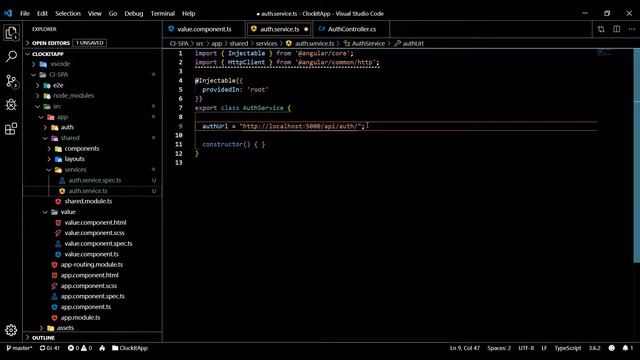Click the Split Editor icon

[617, 29]
